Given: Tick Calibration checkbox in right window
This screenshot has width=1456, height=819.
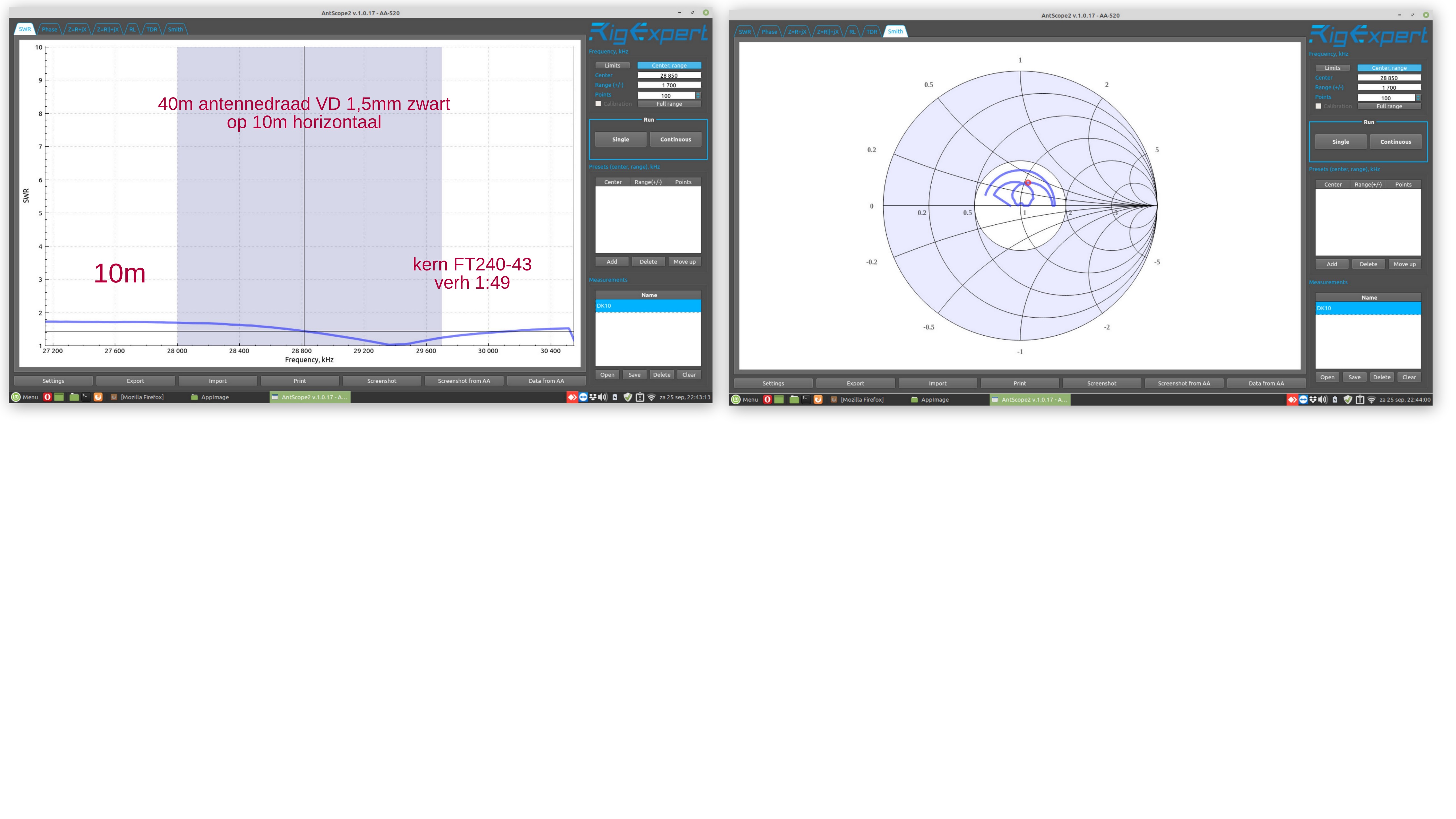Looking at the screenshot, I should 1318,106.
